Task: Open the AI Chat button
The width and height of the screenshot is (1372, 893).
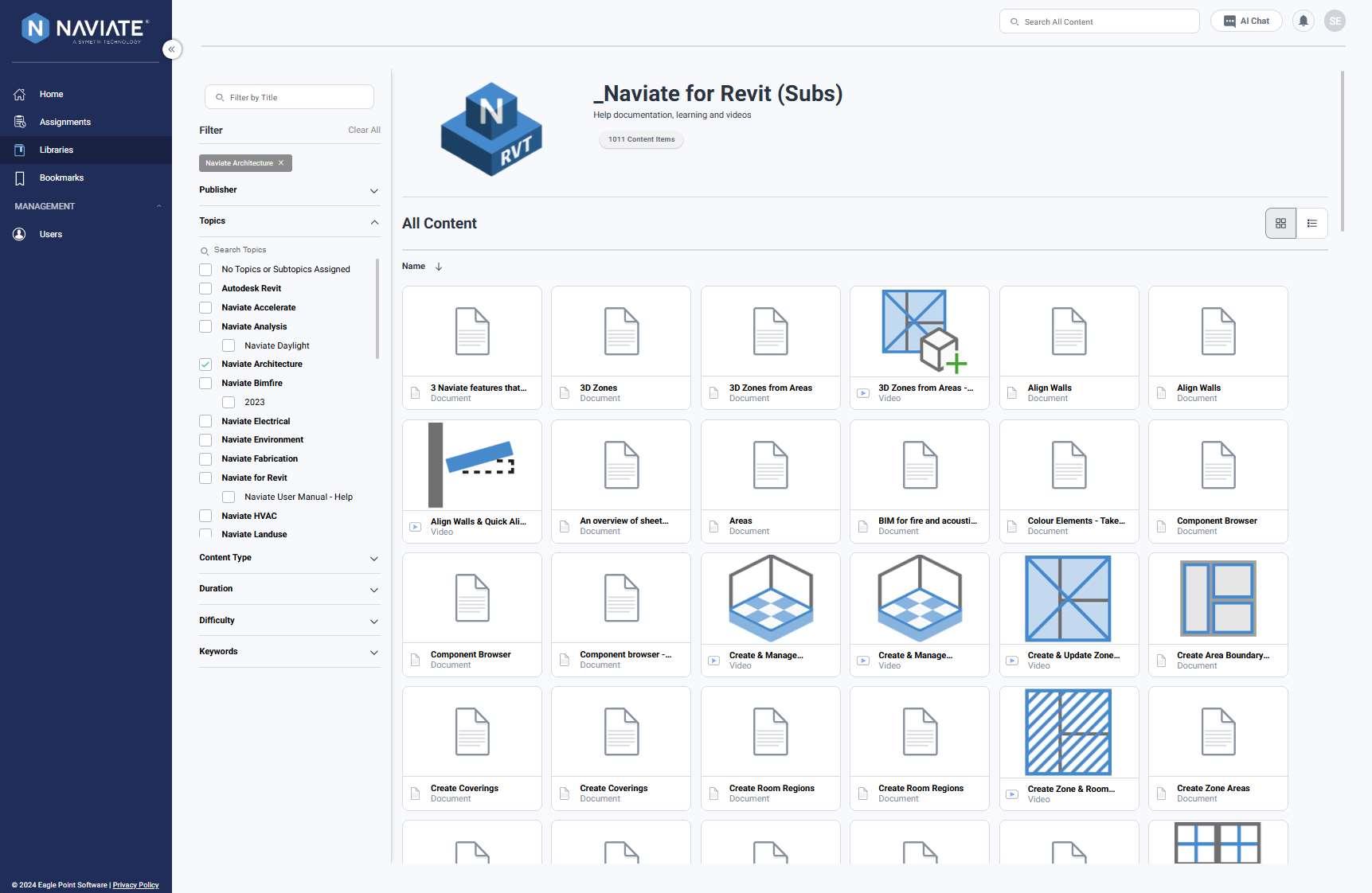Action: tap(1246, 21)
